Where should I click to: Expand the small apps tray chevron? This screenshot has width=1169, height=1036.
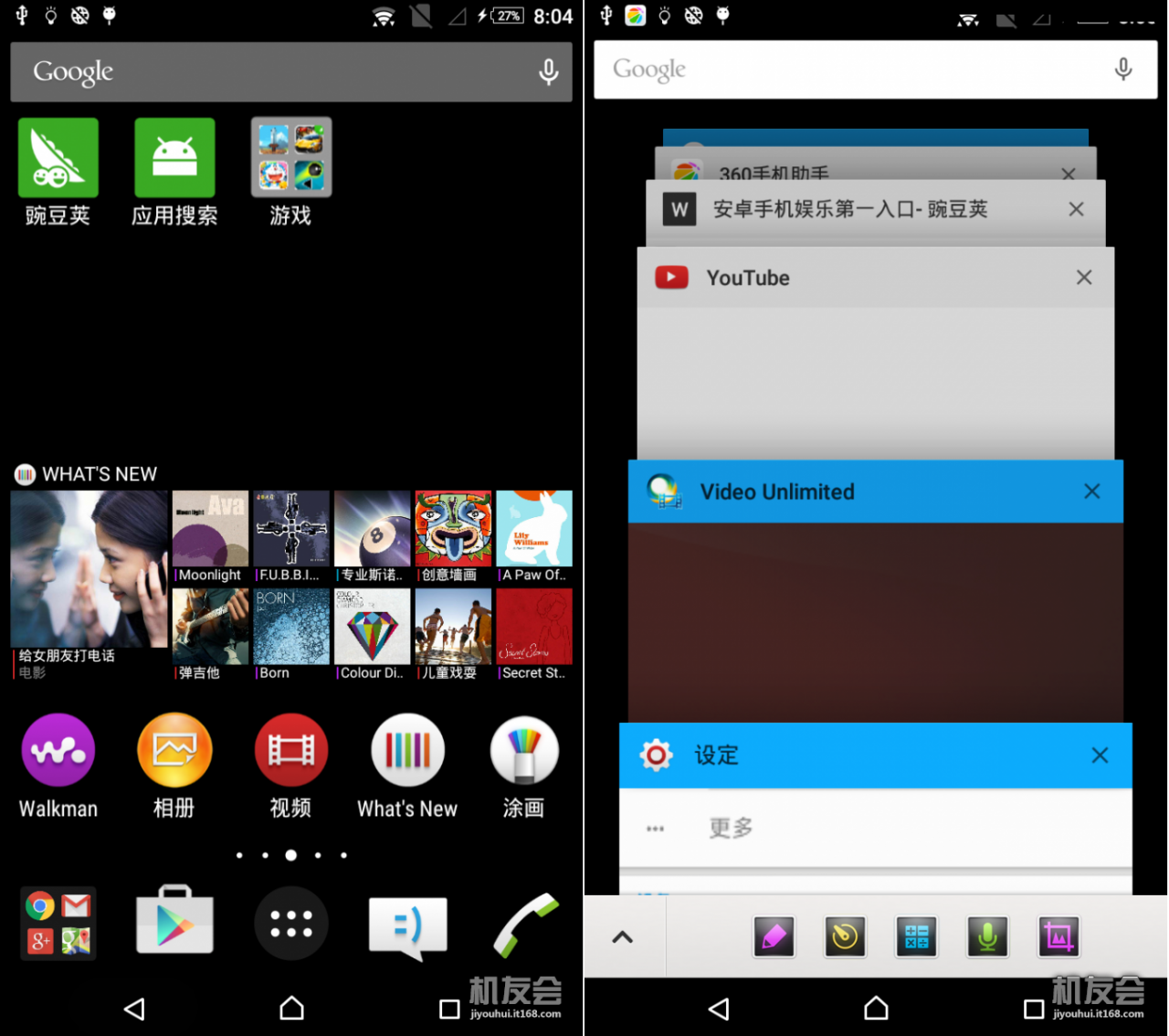pos(622,936)
